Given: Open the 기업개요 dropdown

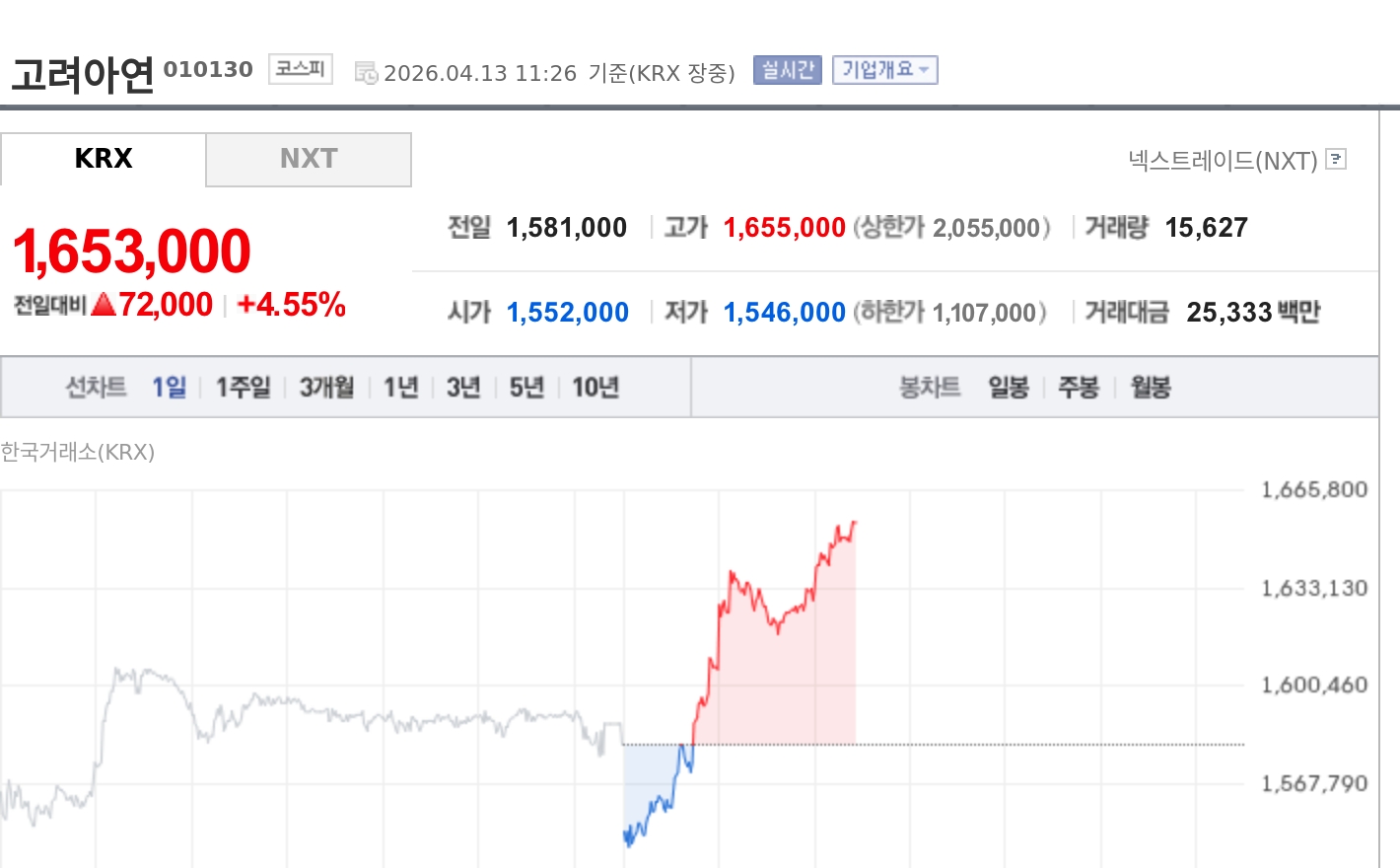Looking at the screenshot, I should (884, 70).
